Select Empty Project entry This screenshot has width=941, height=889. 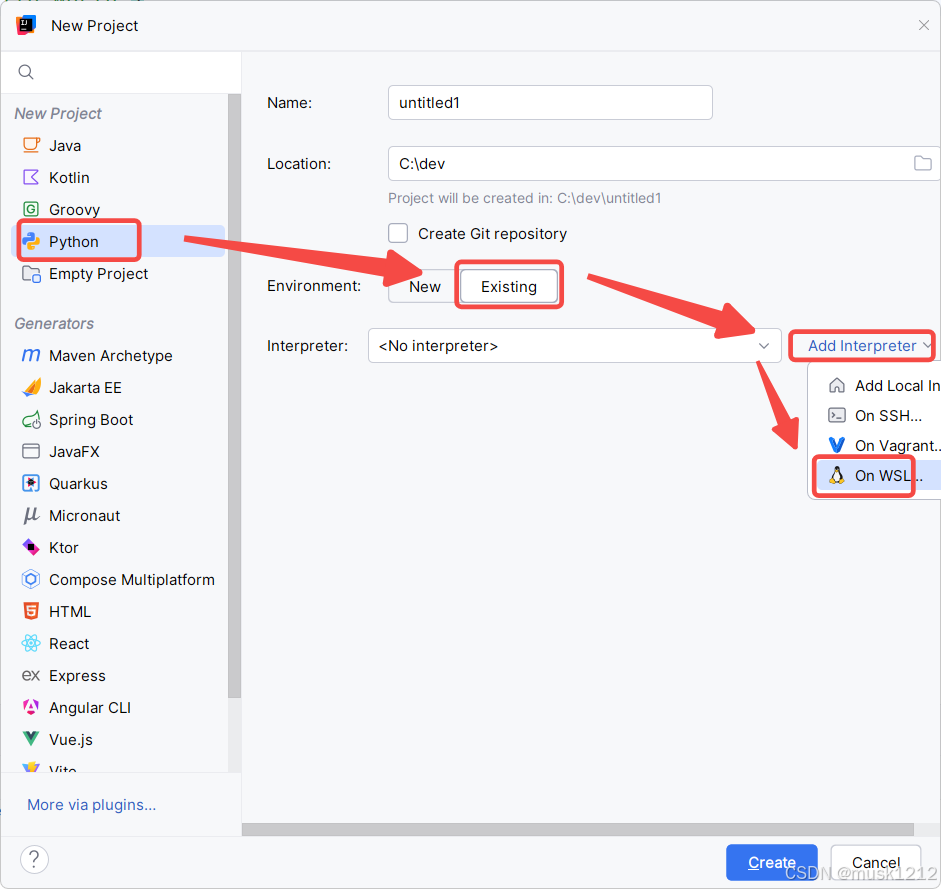pos(118,274)
